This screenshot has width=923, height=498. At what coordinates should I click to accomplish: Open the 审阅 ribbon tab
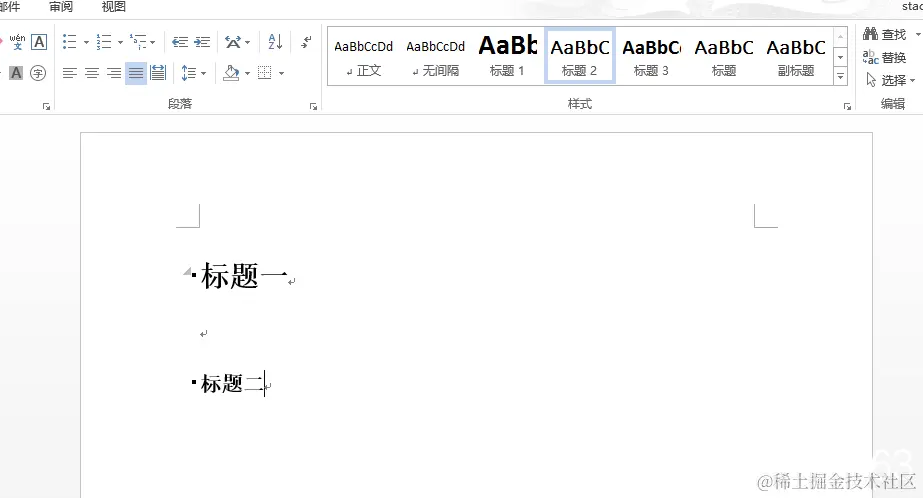pyautogui.click(x=61, y=6)
